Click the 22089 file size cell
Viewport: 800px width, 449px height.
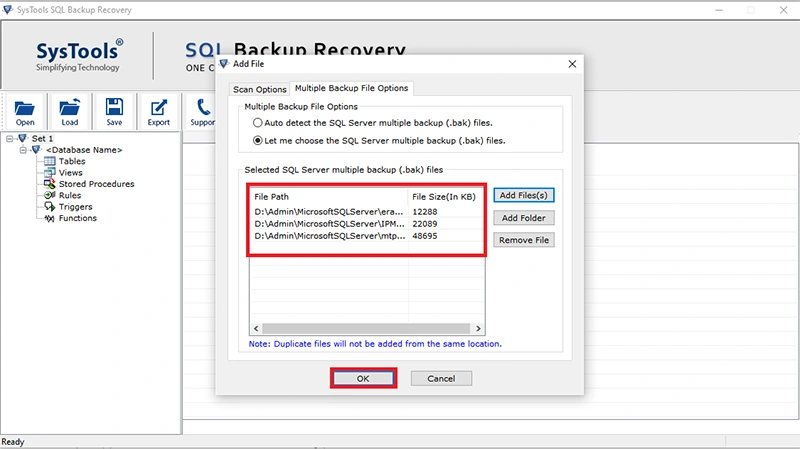(424, 223)
